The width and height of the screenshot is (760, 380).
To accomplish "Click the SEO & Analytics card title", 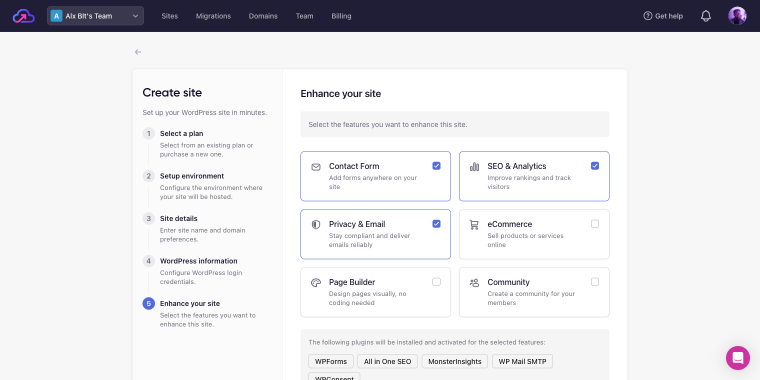I will tap(517, 166).
